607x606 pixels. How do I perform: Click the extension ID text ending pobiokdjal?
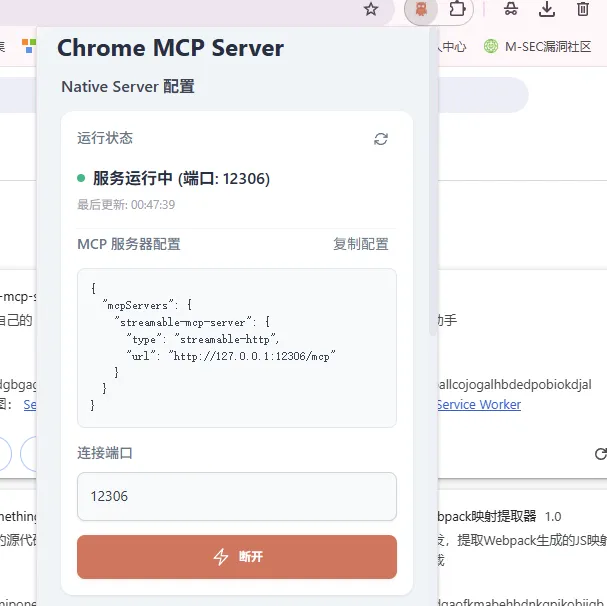(514, 385)
